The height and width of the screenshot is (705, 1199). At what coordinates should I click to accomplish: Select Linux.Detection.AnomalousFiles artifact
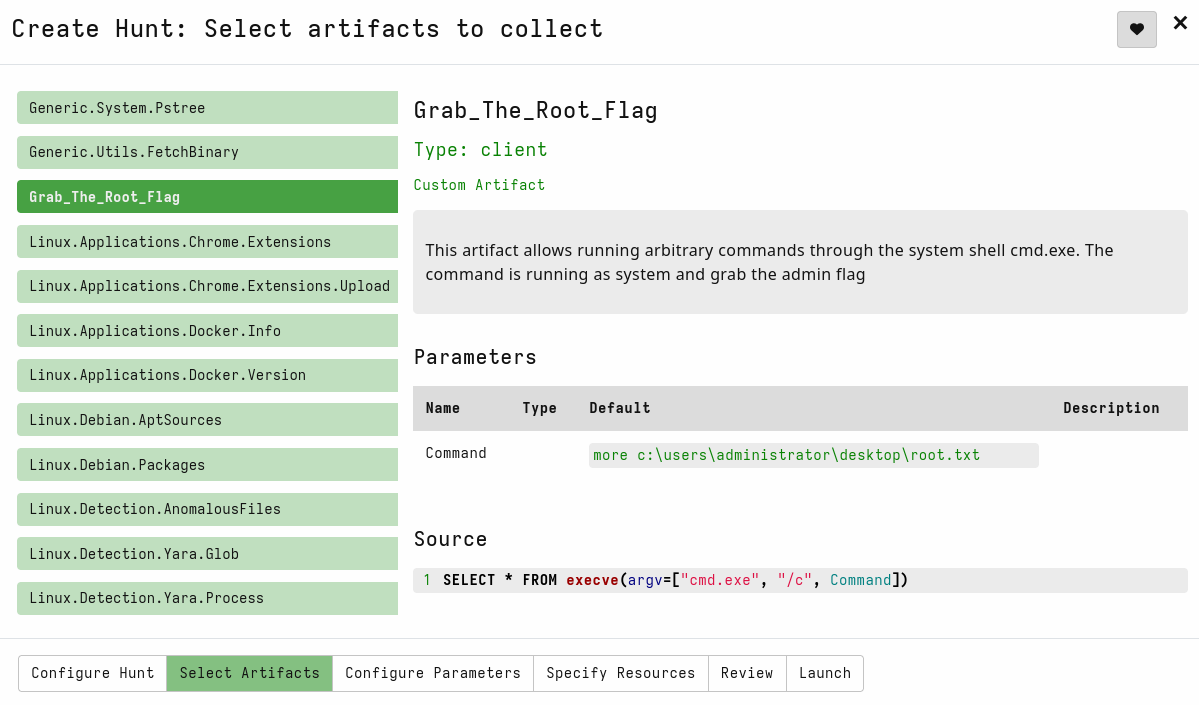(x=207, y=509)
